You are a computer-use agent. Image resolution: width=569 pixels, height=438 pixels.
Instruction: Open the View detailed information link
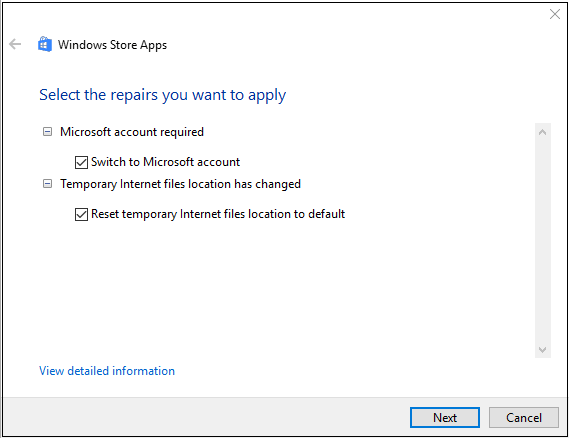[107, 371]
